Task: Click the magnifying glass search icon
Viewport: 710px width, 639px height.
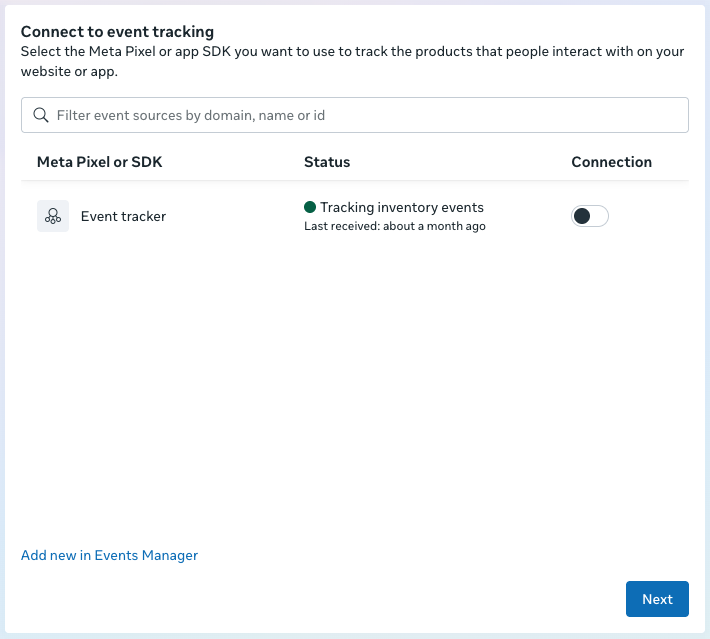Action: (x=41, y=115)
